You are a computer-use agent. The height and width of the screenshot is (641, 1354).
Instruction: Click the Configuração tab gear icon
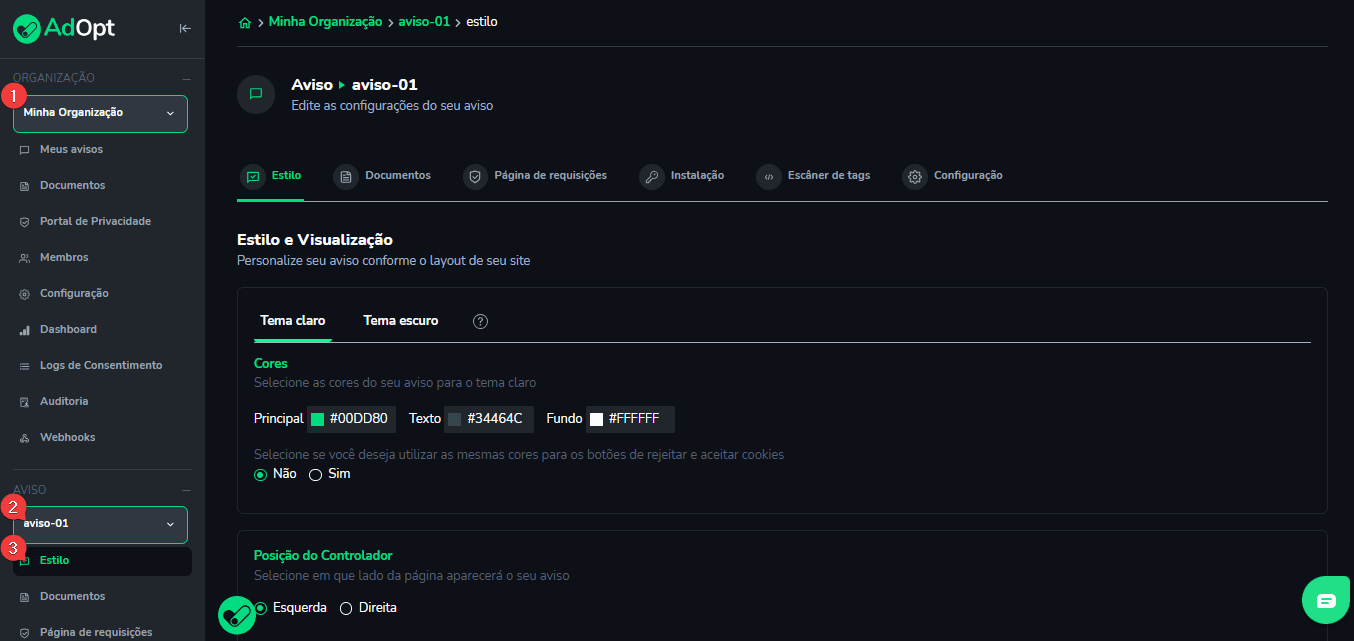coord(915,176)
